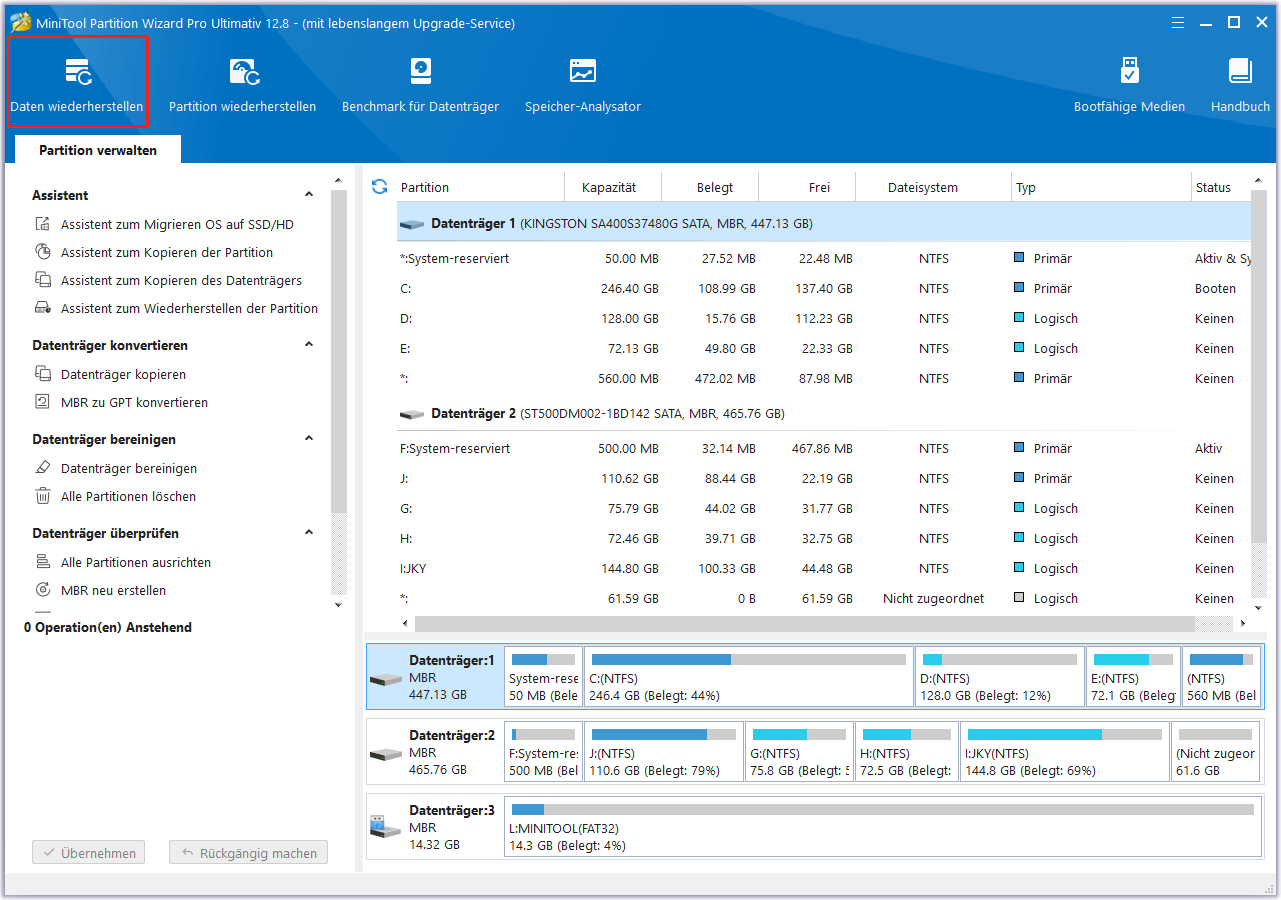Image resolution: width=1281 pixels, height=900 pixels.
Task: Select G:(NTFS) block in disk map
Action: coord(799,751)
